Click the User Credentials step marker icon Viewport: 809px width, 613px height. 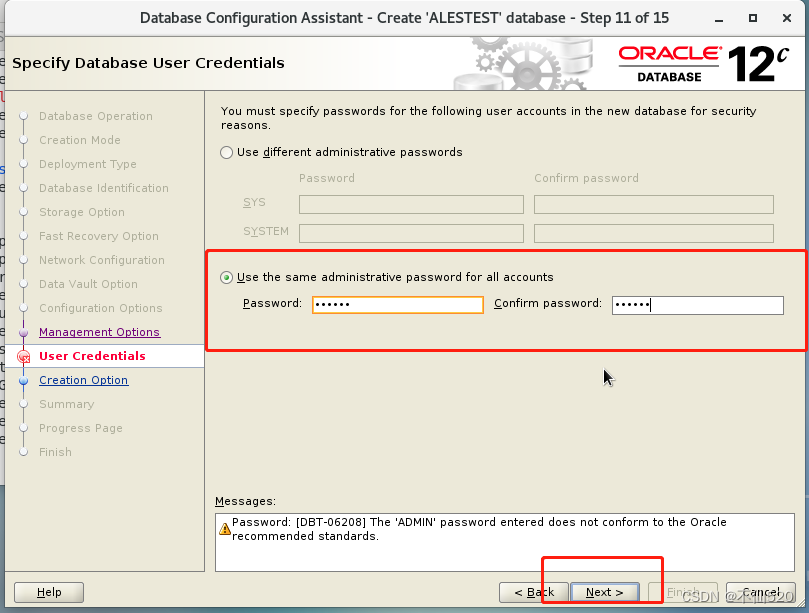click(x=23, y=357)
